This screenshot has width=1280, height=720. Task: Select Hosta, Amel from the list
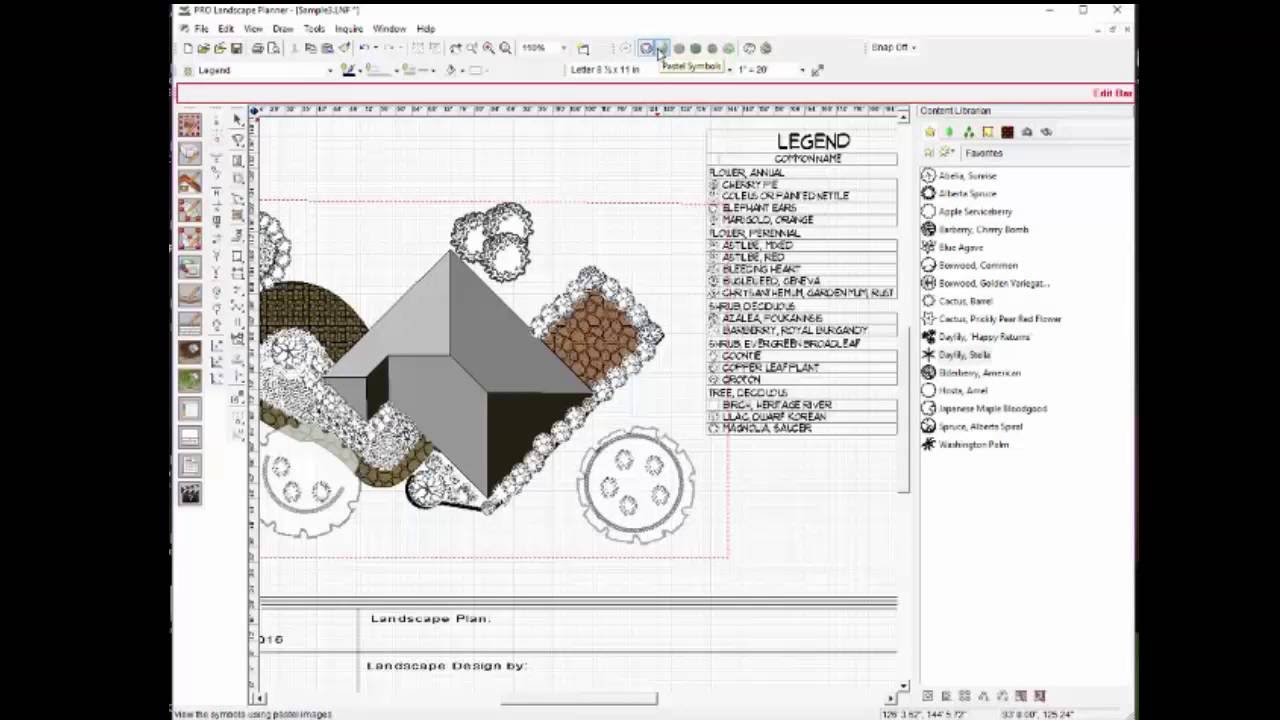click(963, 391)
